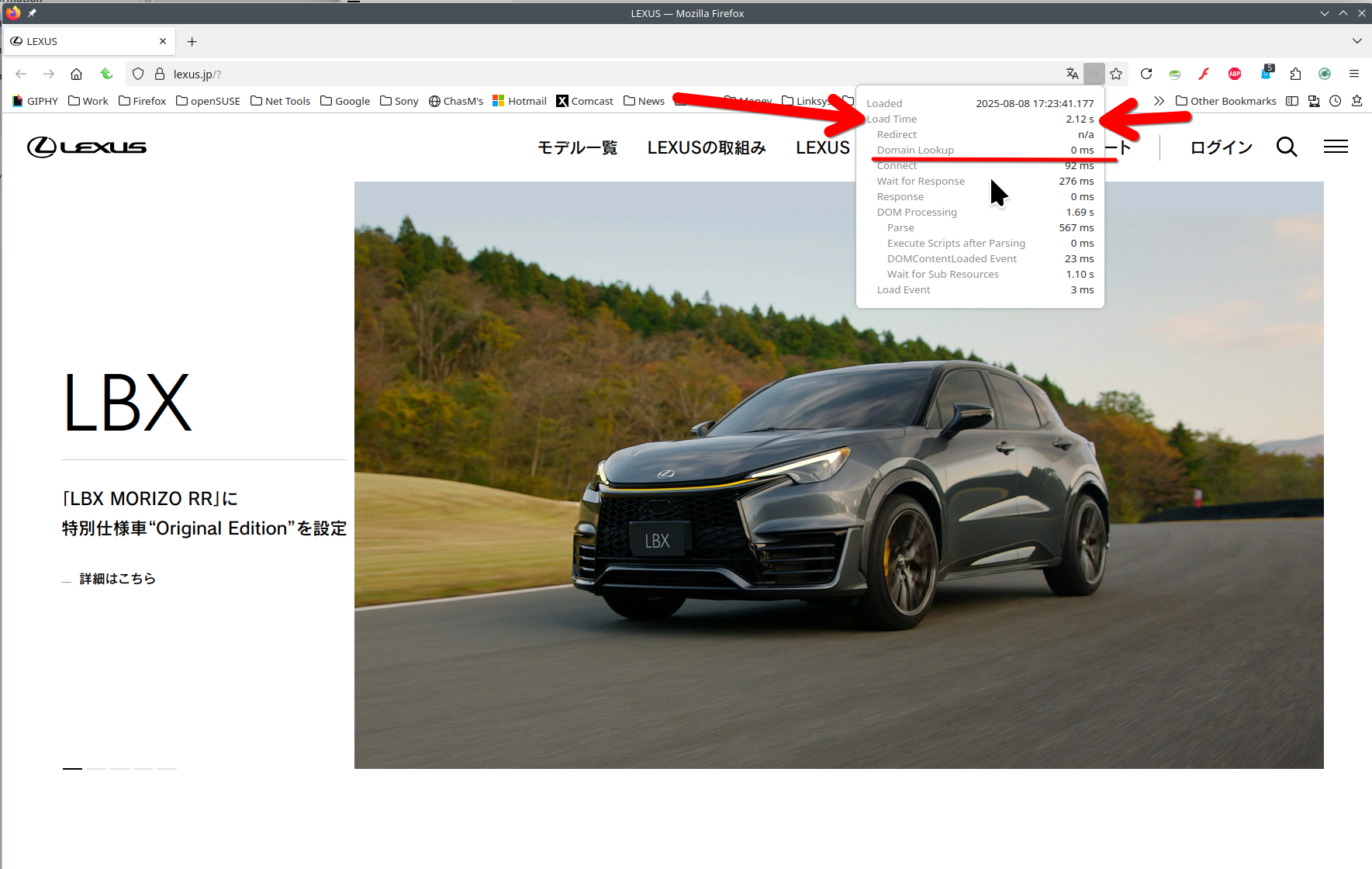The width and height of the screenshot is (1372, 869).
Task: Toggle the bookmarks sidebar icon
Action: (x=1292, y=101)
